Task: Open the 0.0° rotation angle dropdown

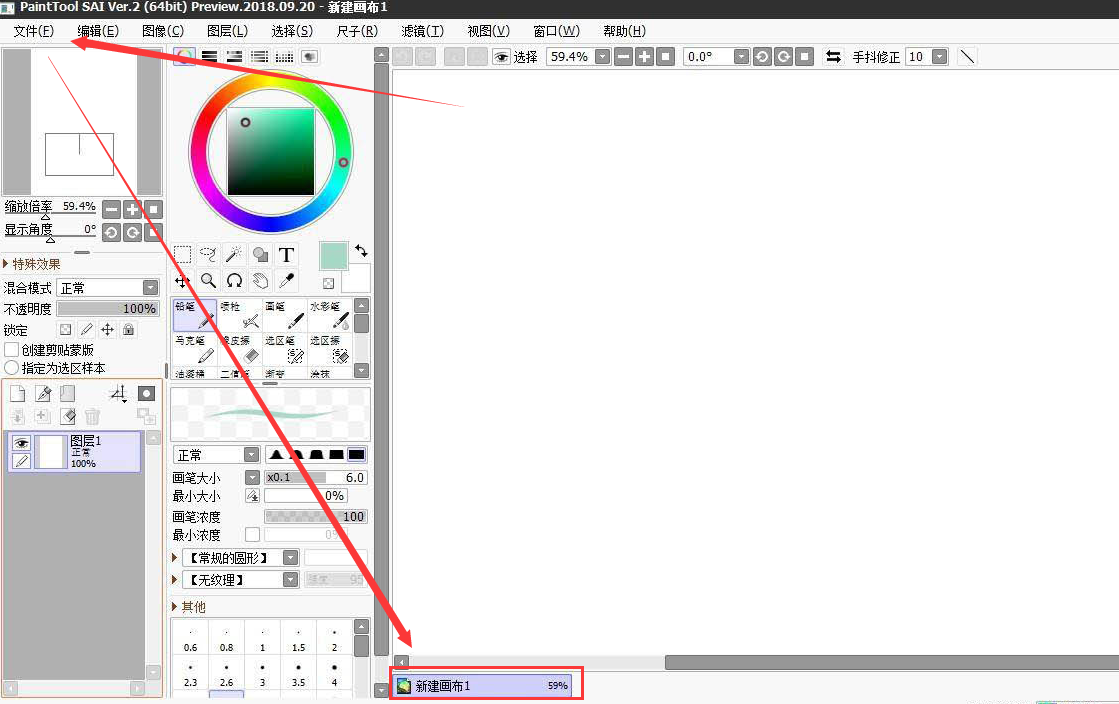Action: point(741,56)
